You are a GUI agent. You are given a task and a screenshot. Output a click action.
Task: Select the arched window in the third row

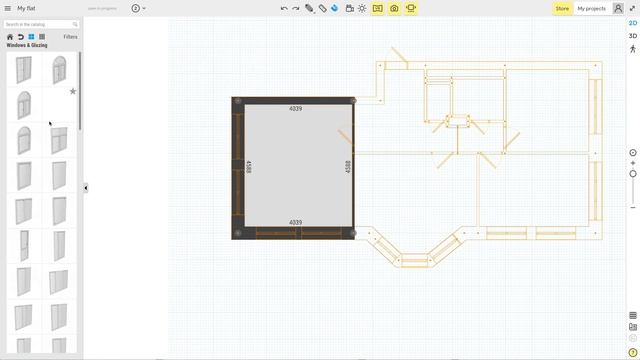pyautogui.click(x=24, y=140)
